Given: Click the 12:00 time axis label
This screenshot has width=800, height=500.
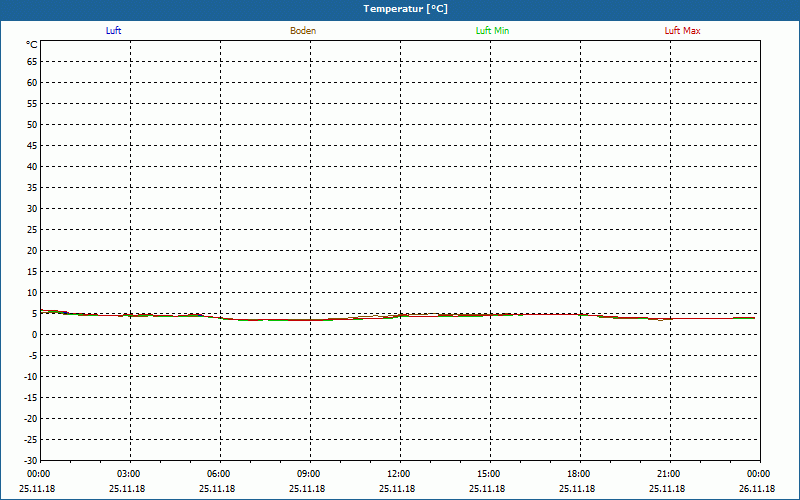Looking at the screenshot, I should [x=397, y=474].
